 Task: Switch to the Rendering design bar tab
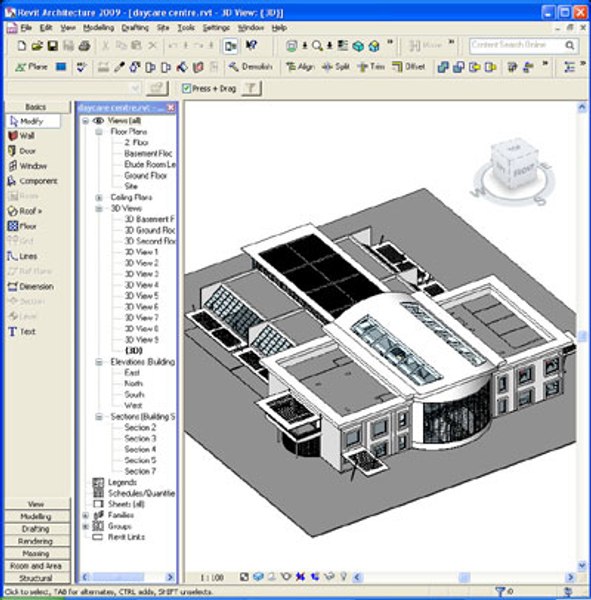(36, 541)
